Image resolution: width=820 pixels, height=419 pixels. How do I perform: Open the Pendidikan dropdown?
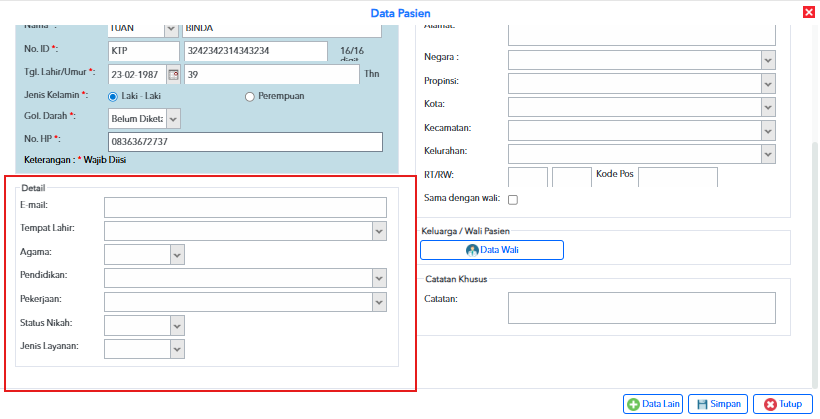pos(380,278)
